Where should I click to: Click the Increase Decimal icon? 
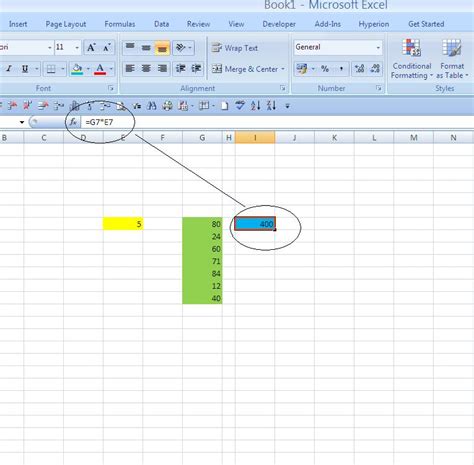(359, 69)
